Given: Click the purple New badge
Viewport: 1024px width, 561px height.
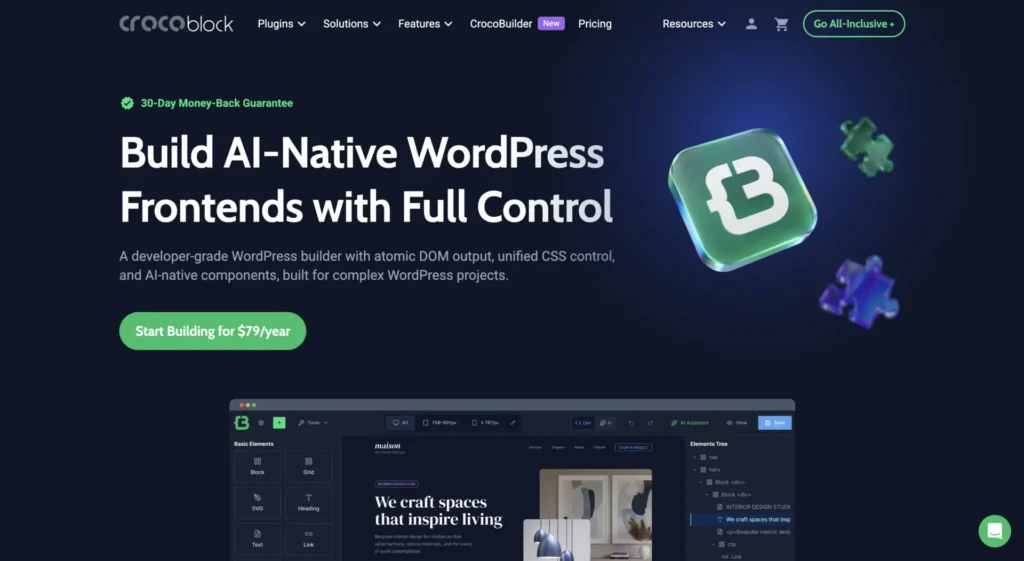Looking at the screenshot, I should (x=551, y=24).
